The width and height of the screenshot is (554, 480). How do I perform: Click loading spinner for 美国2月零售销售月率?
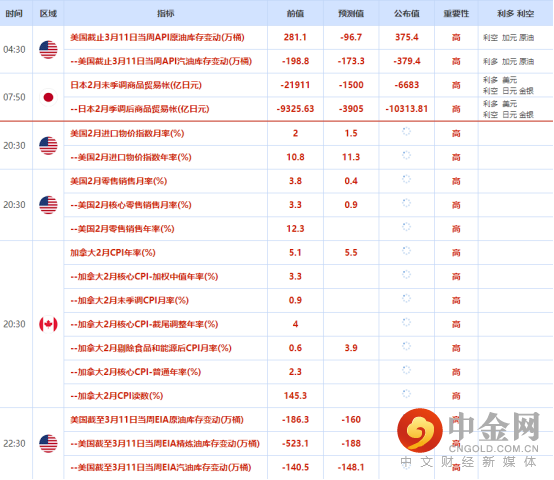(x=406, y=179)
